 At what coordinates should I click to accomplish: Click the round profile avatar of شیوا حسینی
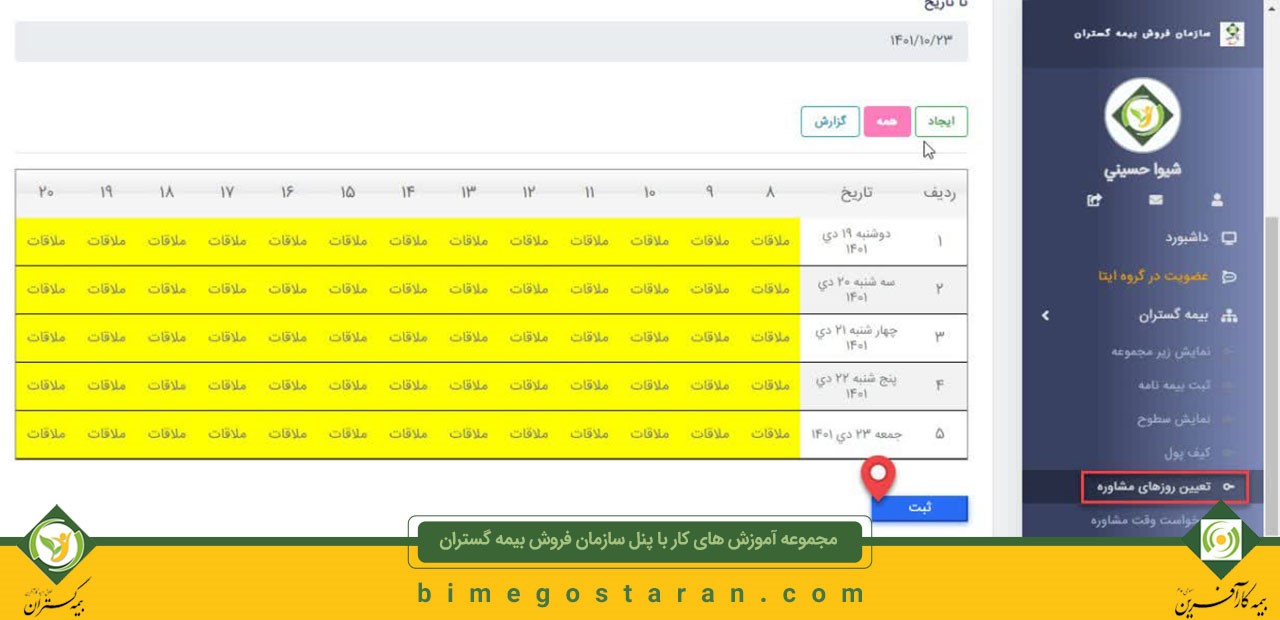[x=1142, y=116]
